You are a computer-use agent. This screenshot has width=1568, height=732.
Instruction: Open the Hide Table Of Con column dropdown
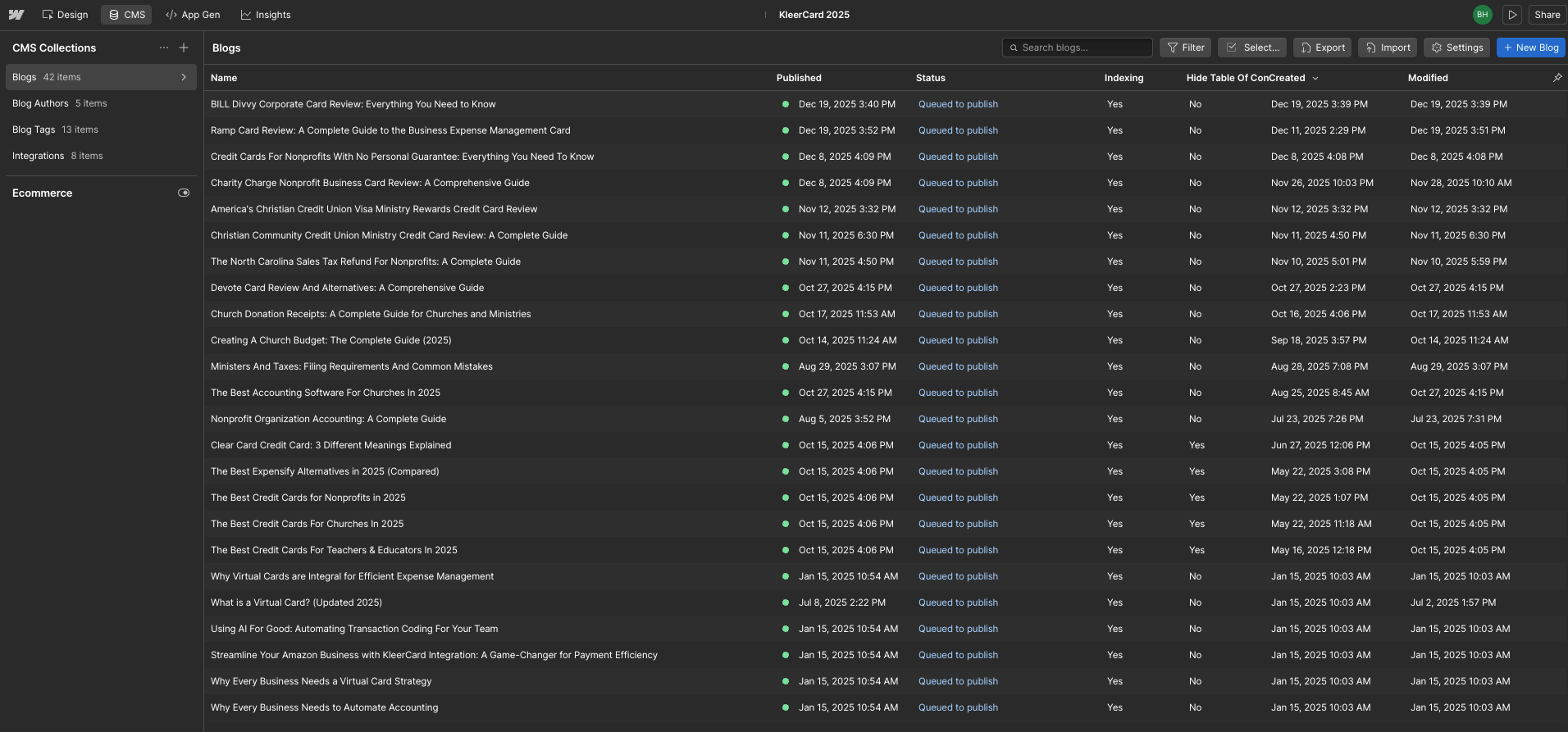[x=1315, y=78]
